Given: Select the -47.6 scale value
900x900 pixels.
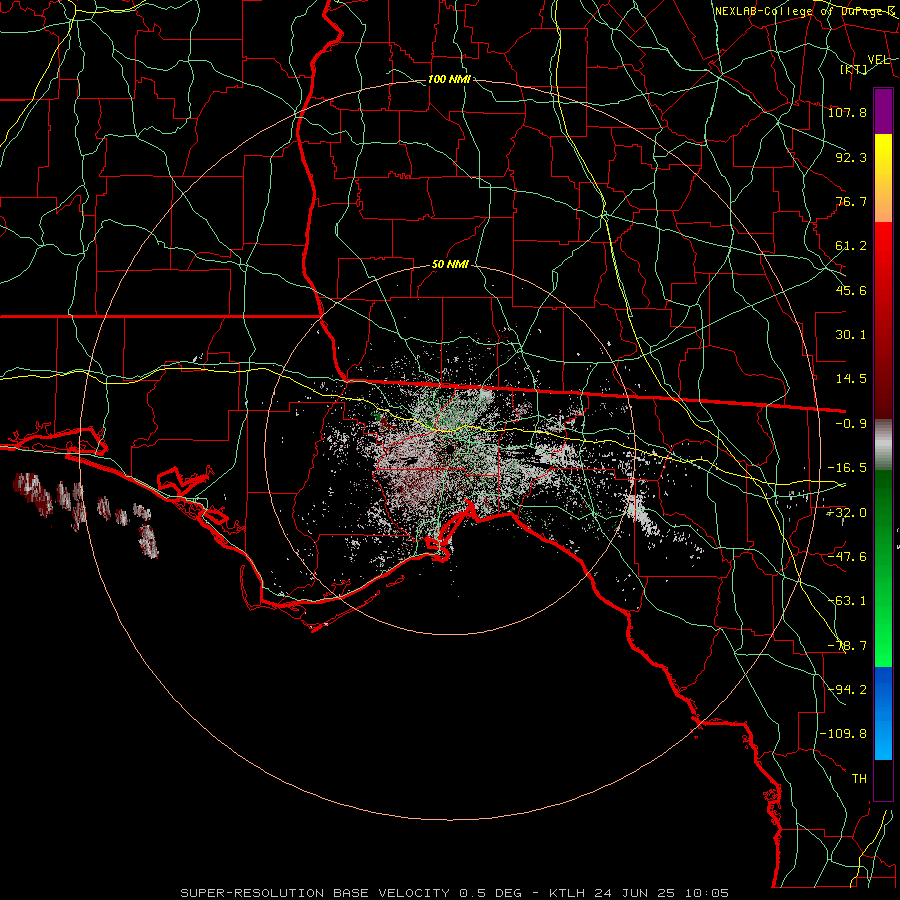Looking at the screenshot, I should (x=847, y=557).
